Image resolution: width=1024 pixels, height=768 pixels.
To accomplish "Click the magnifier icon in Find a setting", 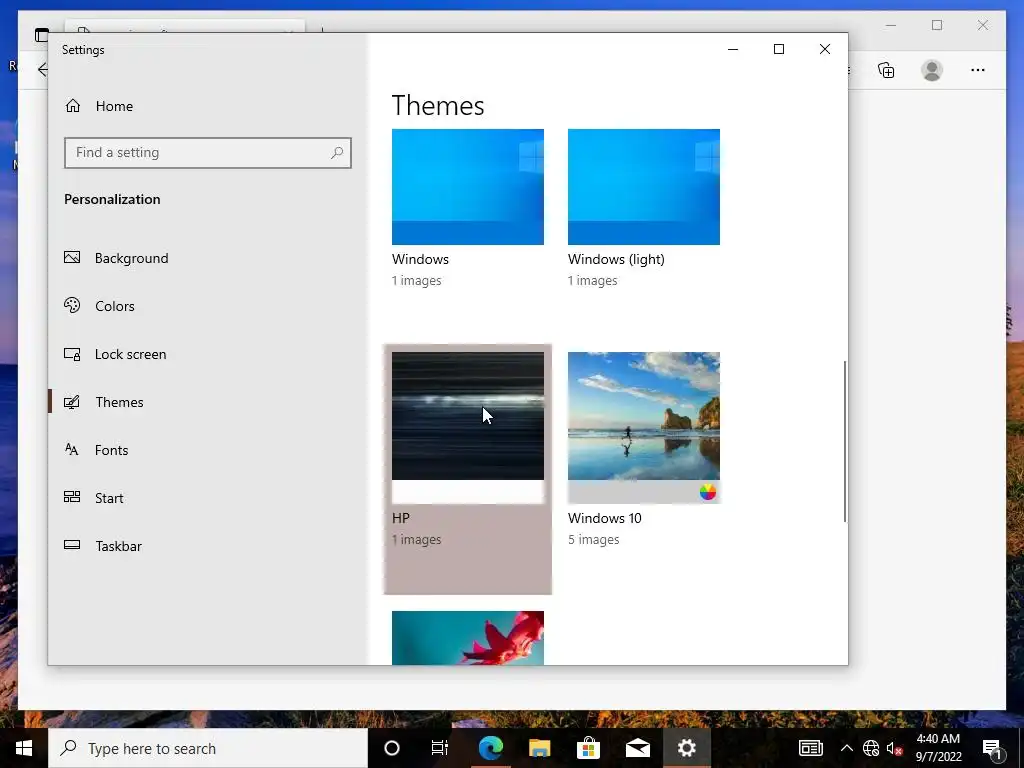I will [337, 153].
